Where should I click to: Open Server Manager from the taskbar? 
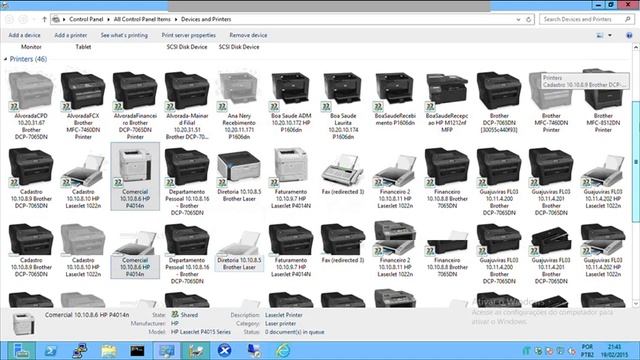[x=21, y=351]
